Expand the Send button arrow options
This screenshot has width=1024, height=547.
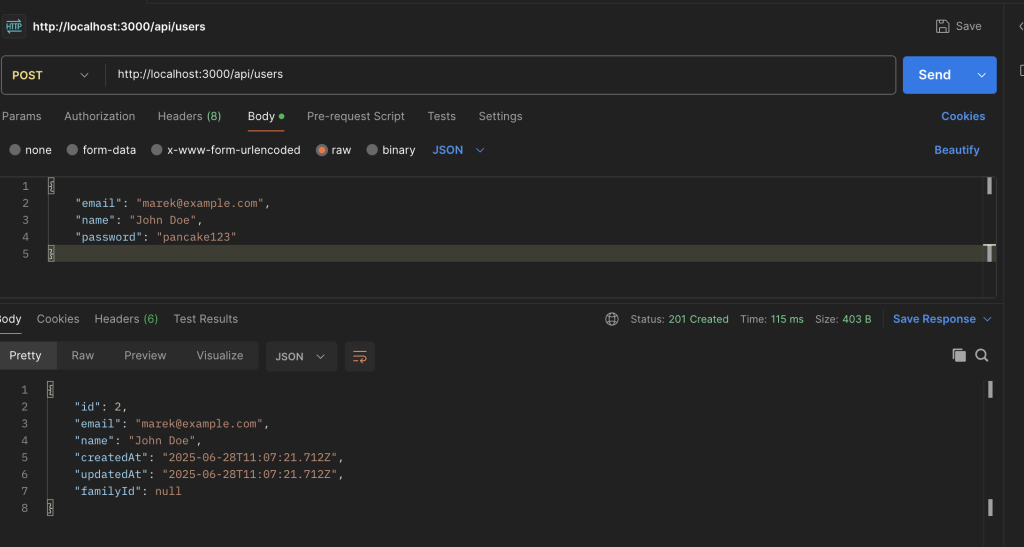[x=980, y=75]
